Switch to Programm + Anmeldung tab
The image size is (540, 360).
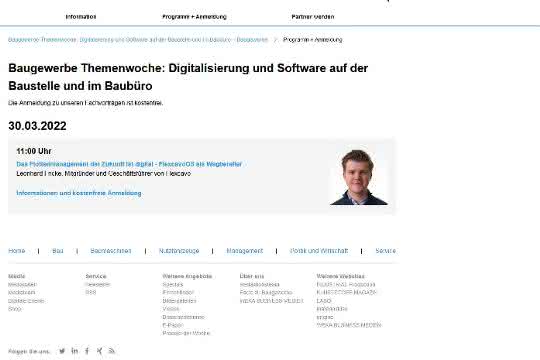click(194, 17)
